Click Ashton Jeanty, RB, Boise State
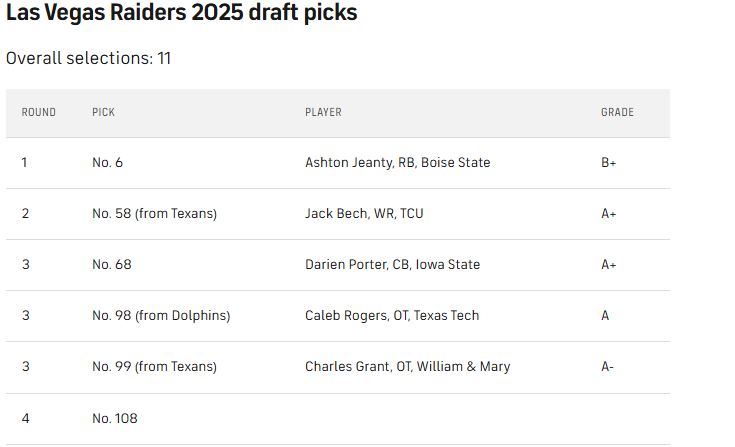Image resolution: width=735 pixels, height=447 pixels. click(x=397, y=162)
